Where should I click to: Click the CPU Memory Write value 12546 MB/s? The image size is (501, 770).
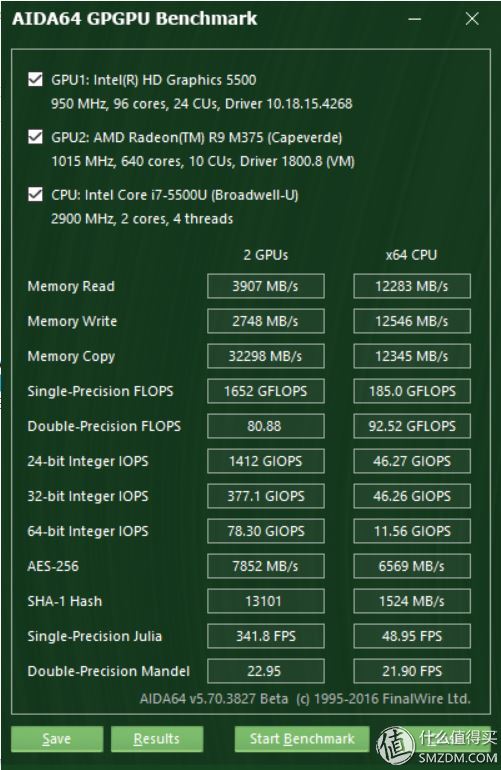412,321
